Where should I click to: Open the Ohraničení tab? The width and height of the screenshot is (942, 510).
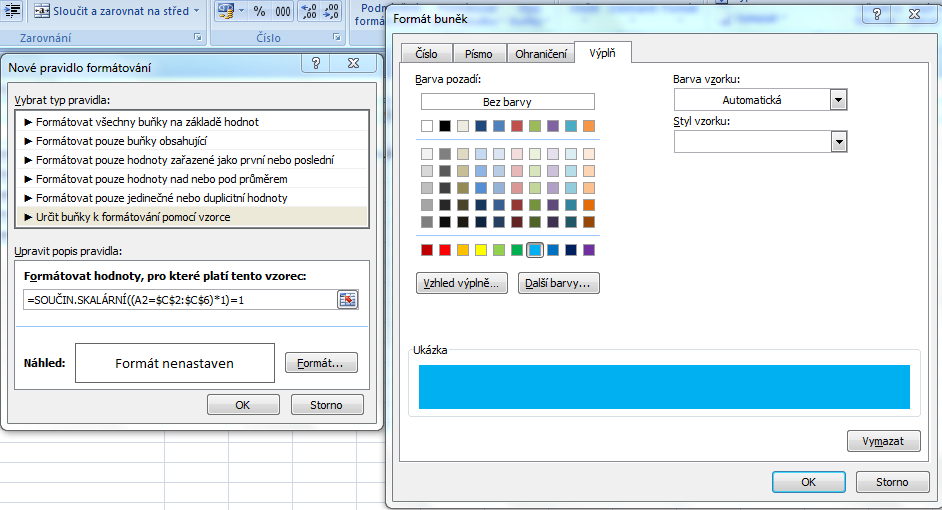tap(540, 54)
